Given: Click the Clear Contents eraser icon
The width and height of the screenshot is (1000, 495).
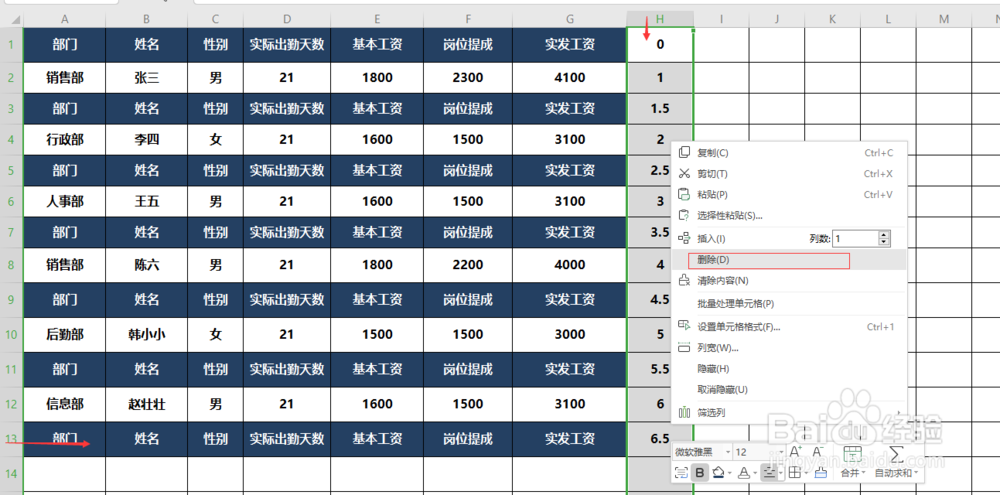Looking at the screenshot, I should (x=684, y=280).
